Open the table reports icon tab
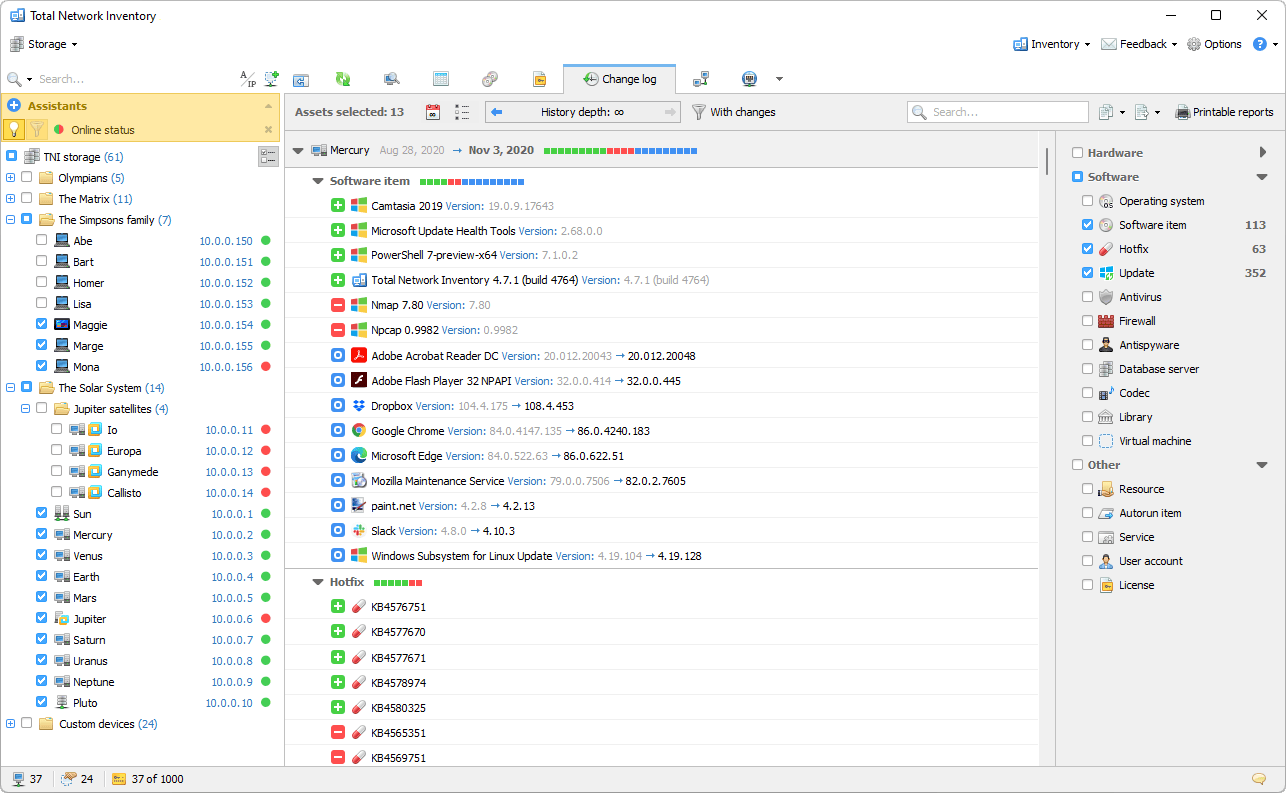This screenshot has width=1286, height=793. coord(440,79)
